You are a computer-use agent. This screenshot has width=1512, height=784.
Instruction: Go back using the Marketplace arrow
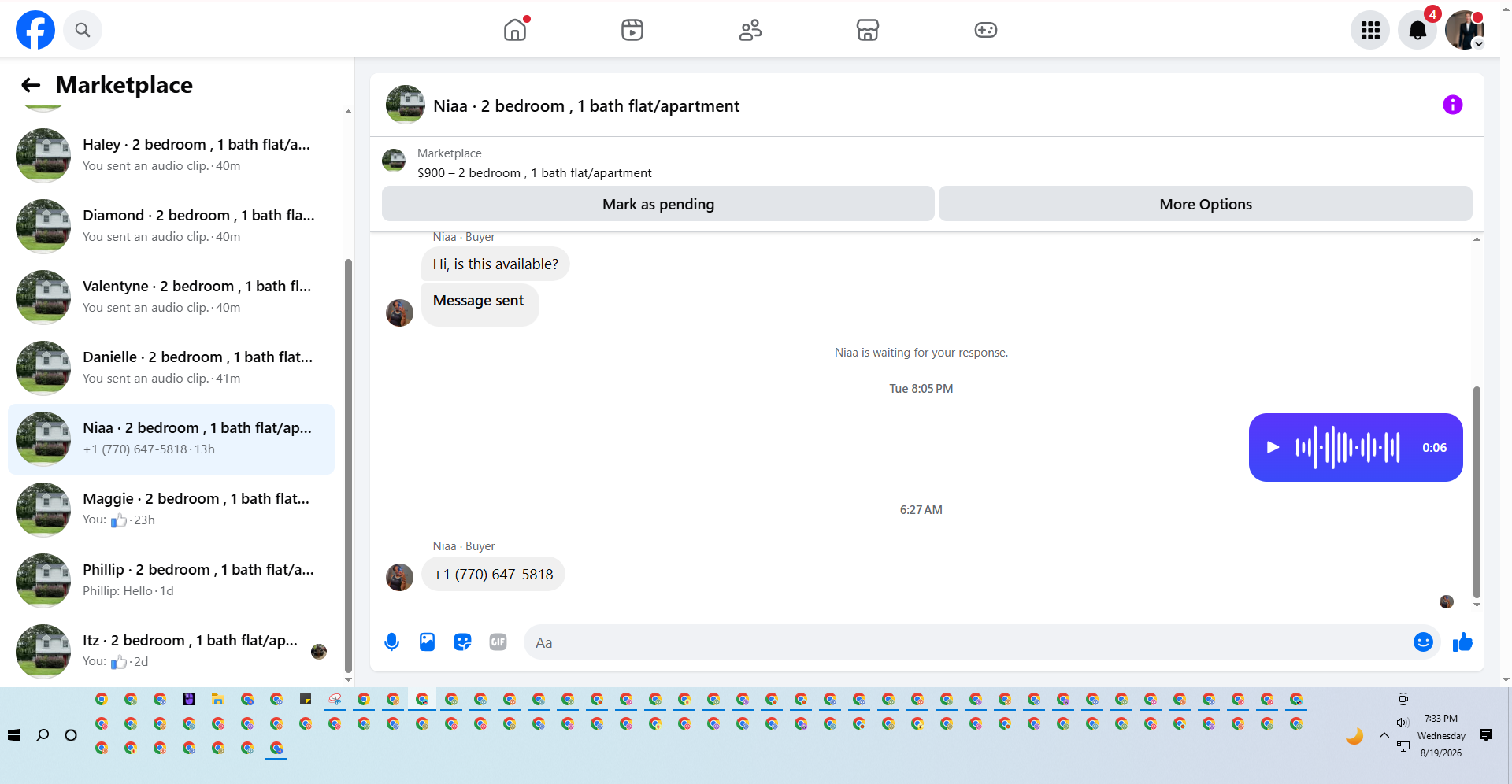tap(31, 85)
